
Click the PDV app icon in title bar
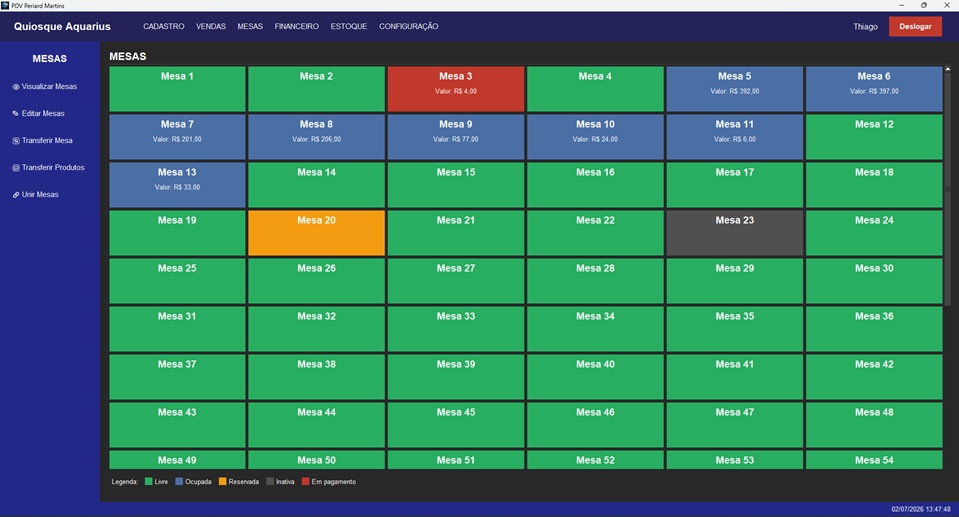click(x=5, y=5)
